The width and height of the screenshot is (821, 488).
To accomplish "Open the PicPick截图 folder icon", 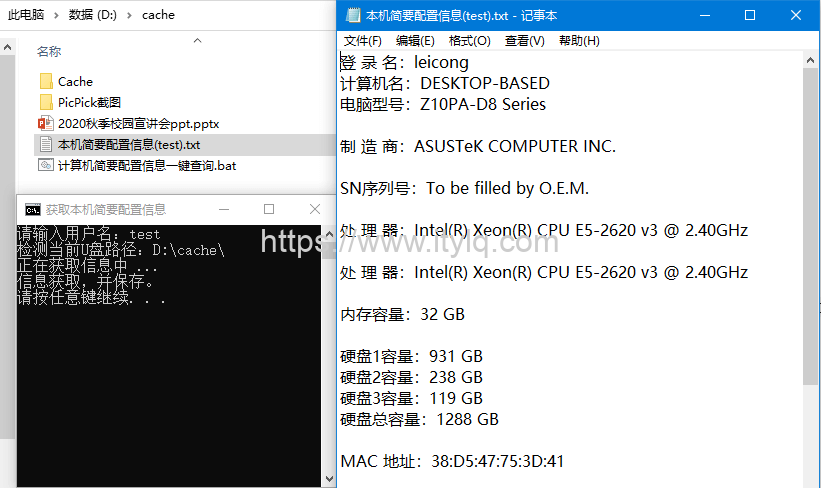I will click(x=46, y=102).
